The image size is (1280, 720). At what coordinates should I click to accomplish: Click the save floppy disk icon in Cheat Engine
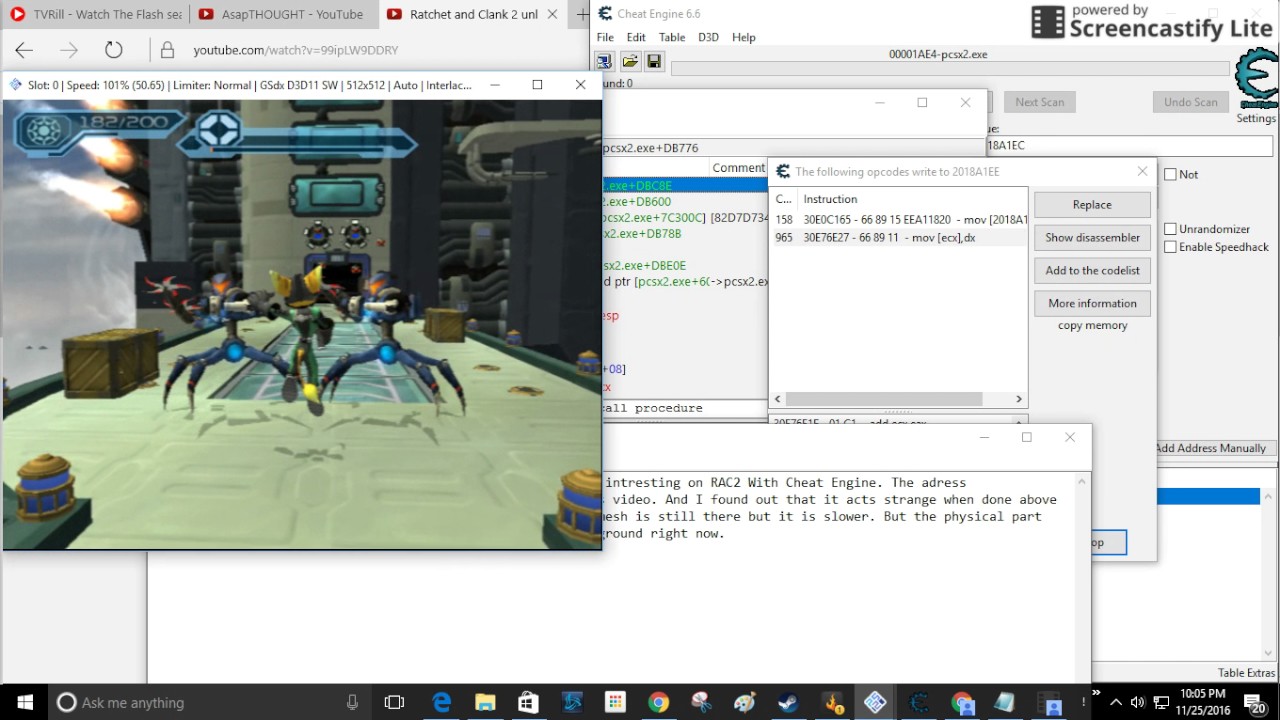[654, 61]
